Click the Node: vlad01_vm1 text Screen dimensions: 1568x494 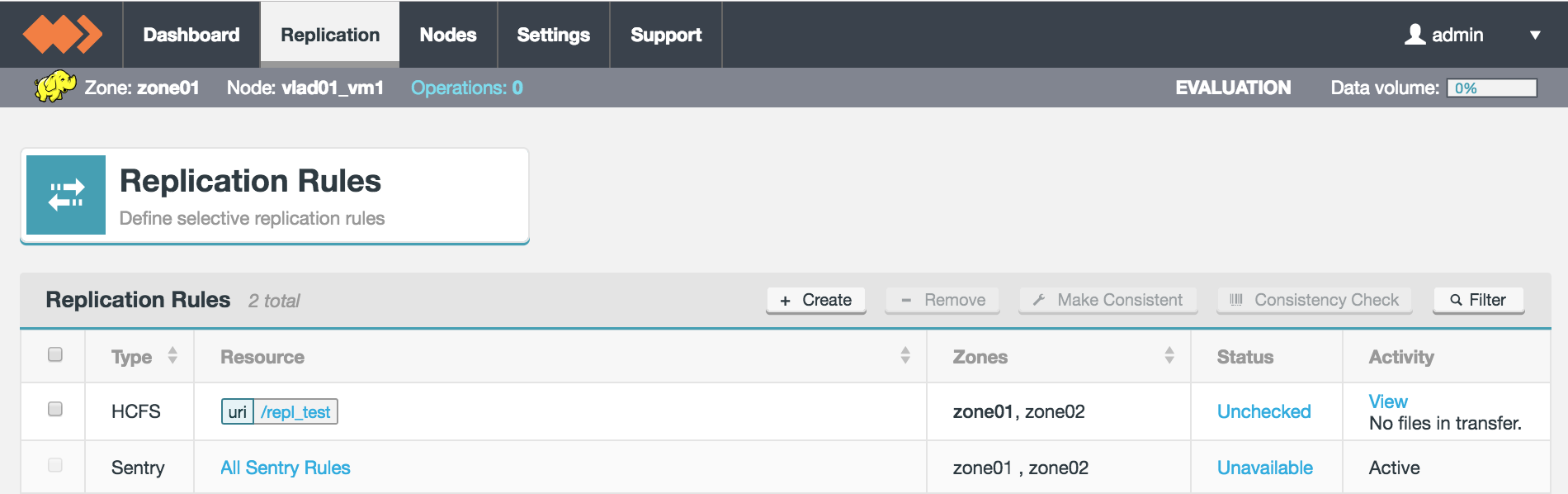[305, 88]
